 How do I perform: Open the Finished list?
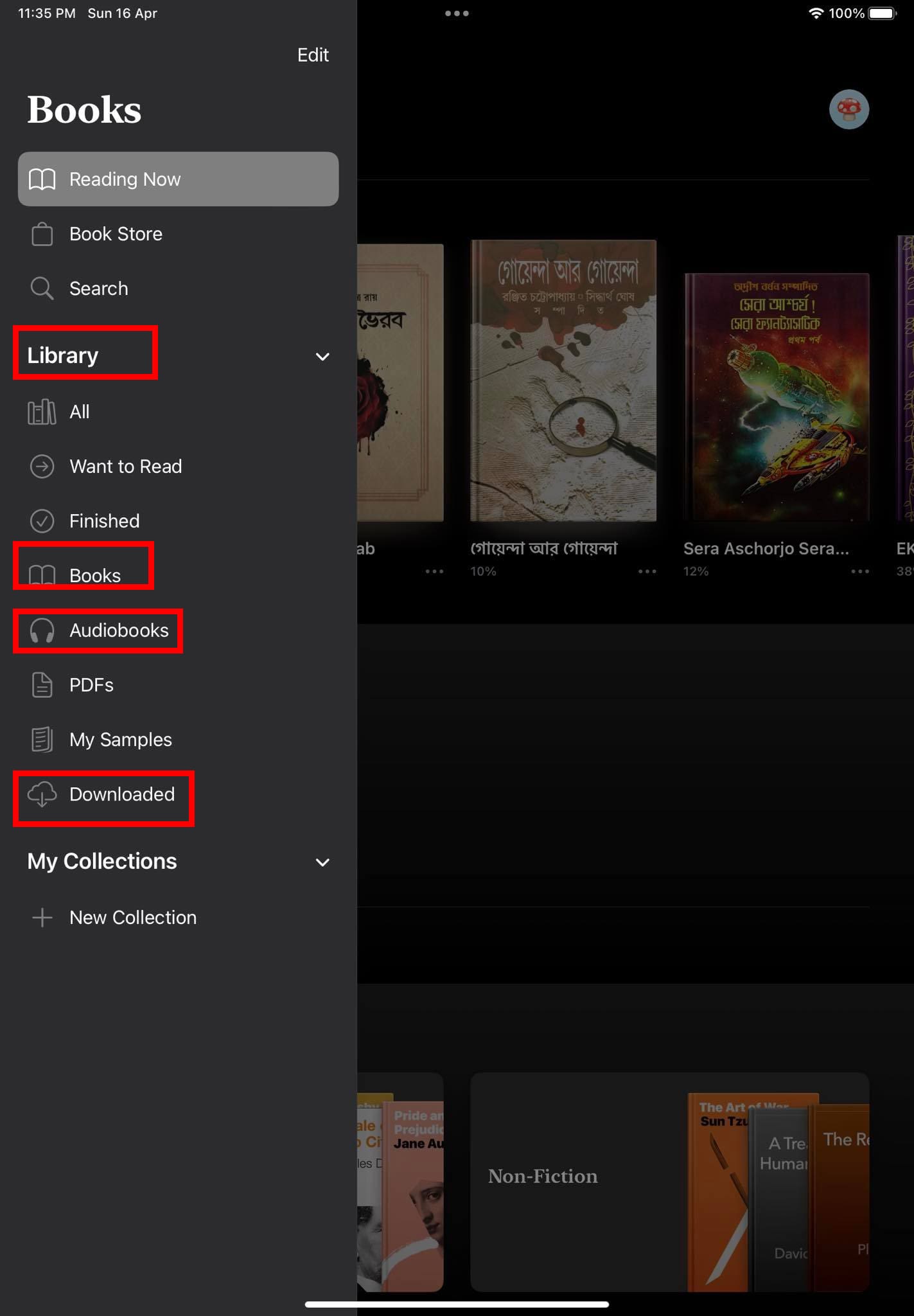click(x=178, y=521)
